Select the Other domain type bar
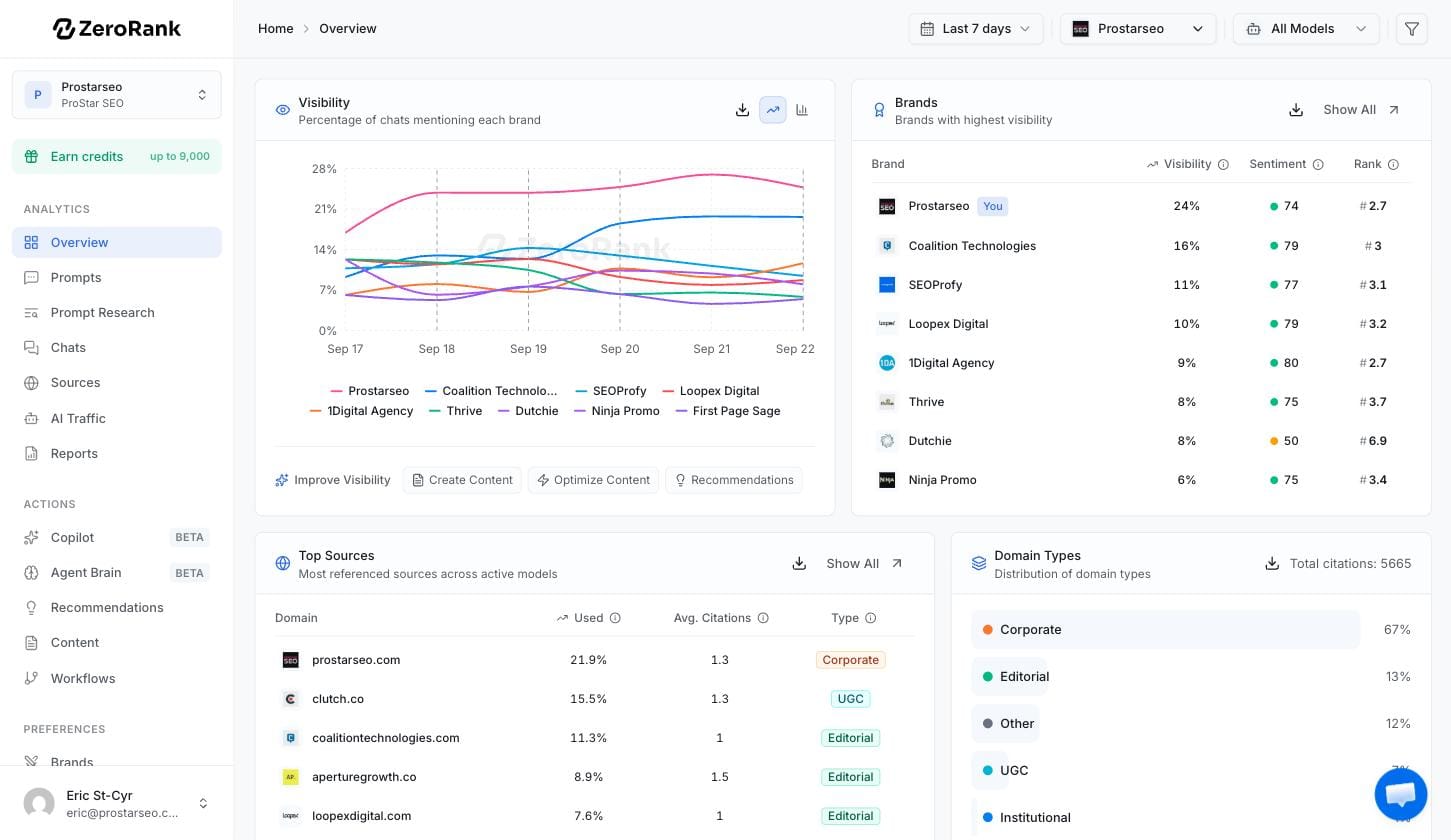The width and height of the screenshot is (1451, 840). 1005,724
